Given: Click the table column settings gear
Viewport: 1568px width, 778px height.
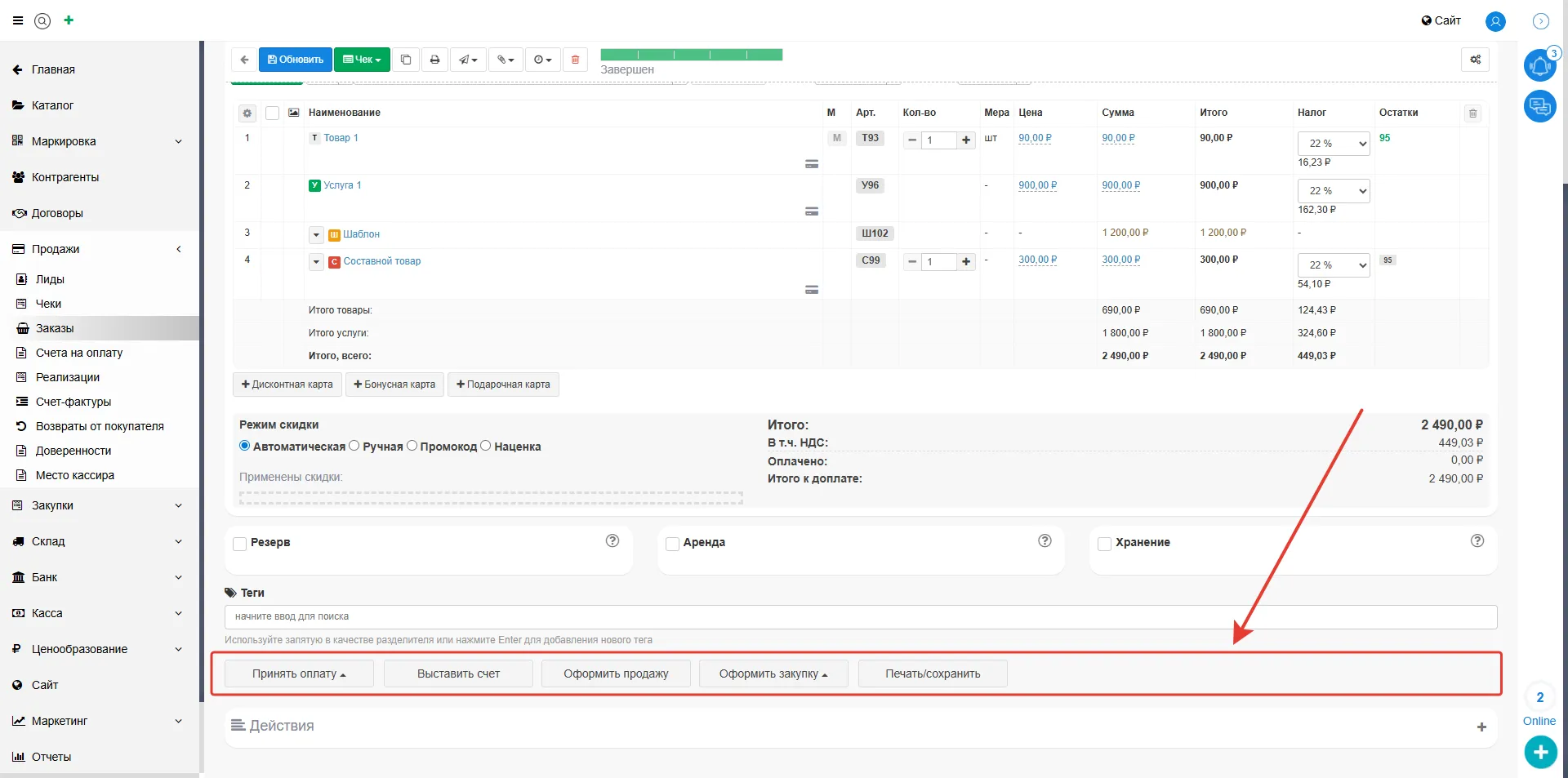Looking at the screenshot, I should pyautogui.click(x=247, y=113).
